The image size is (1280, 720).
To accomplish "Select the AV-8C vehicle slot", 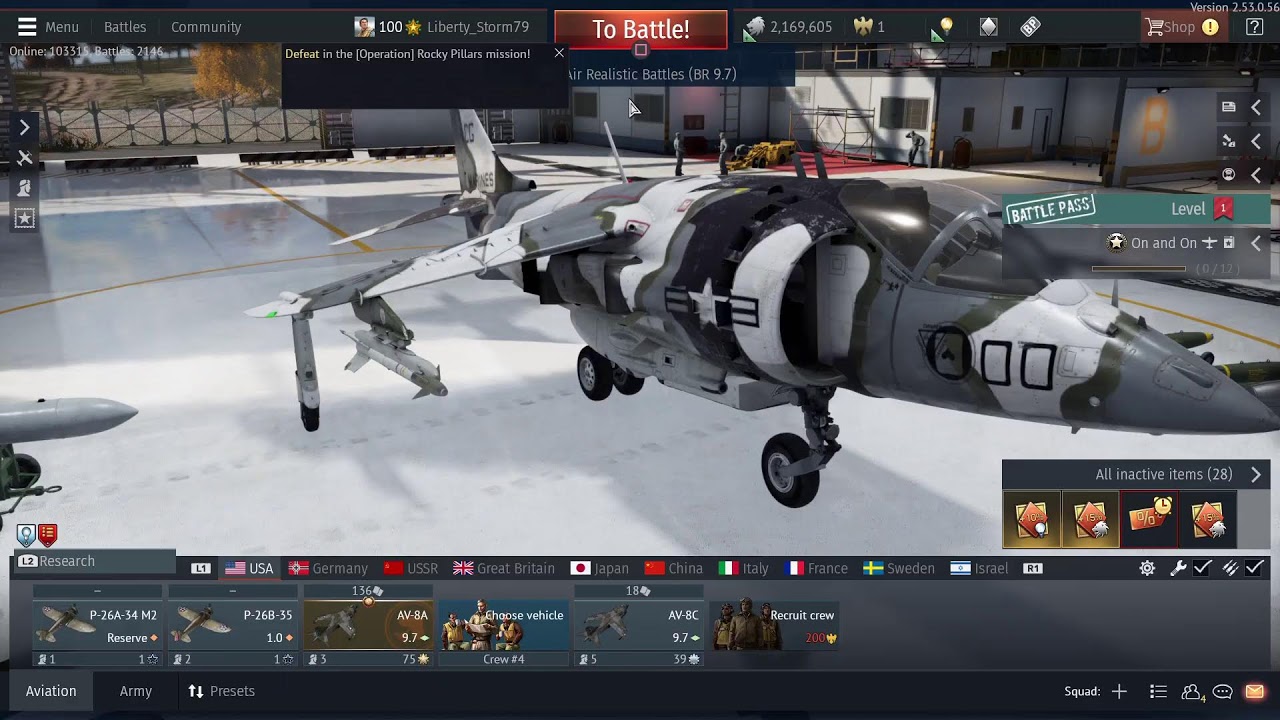I will [x=638, y=627].
